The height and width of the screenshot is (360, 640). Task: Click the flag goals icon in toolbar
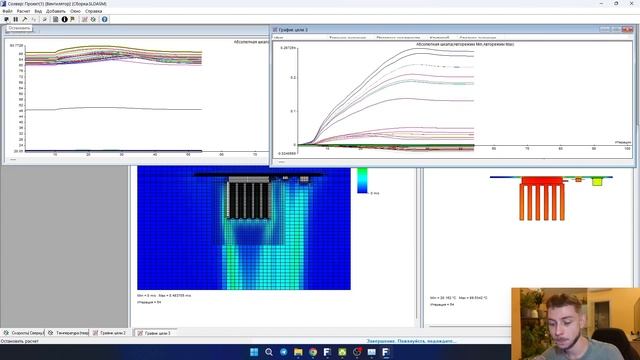click(x=73, y=19)
